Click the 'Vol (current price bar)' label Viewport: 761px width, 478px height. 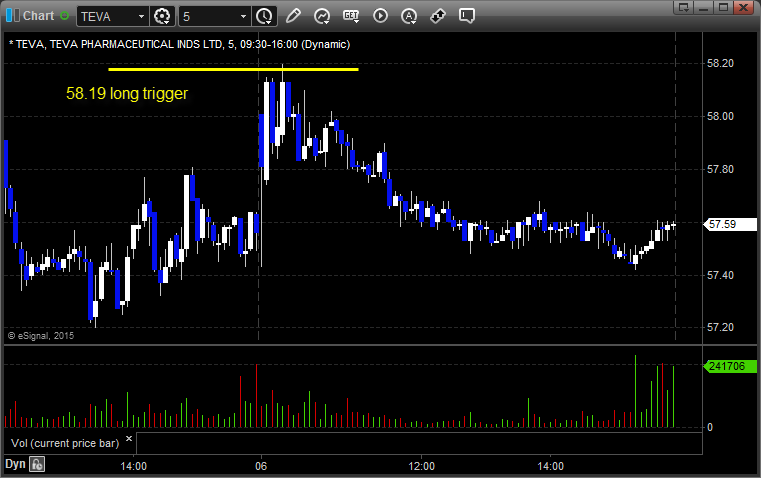pyautogui.click(x=65, y=443)
